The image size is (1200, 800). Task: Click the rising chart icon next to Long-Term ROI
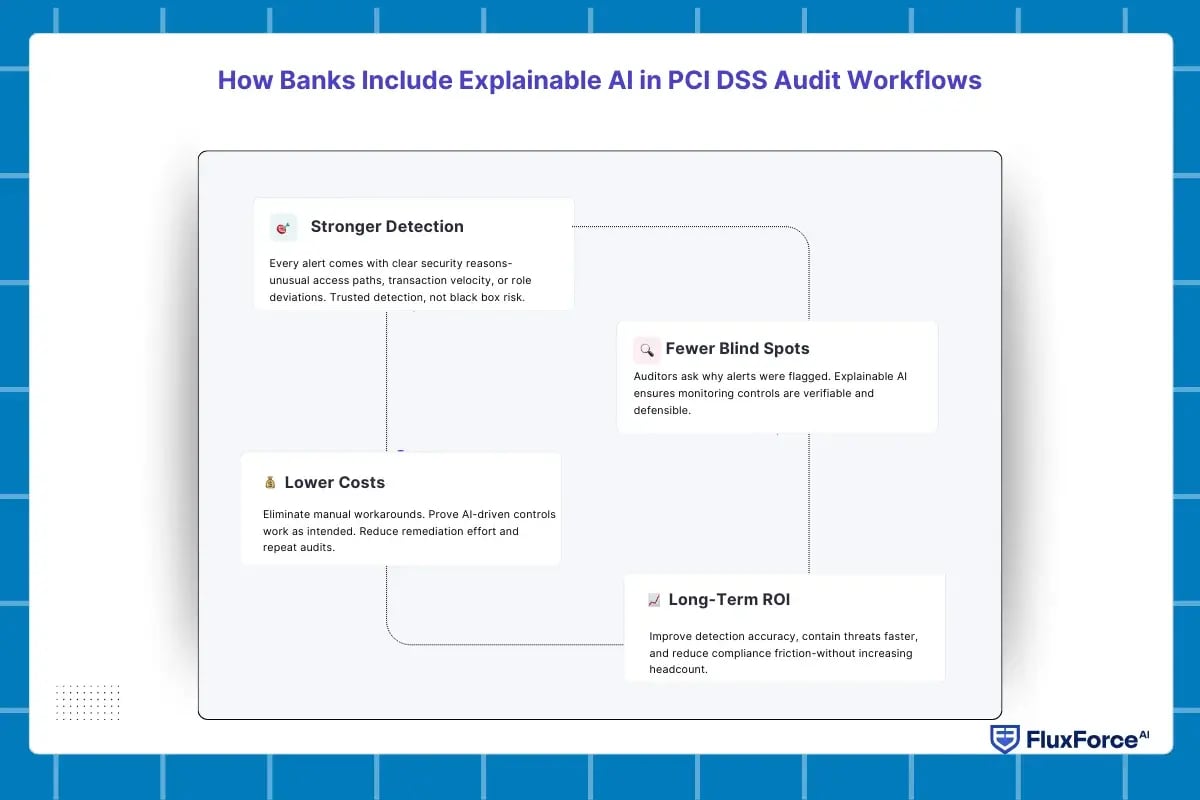(x=655, y=600)
